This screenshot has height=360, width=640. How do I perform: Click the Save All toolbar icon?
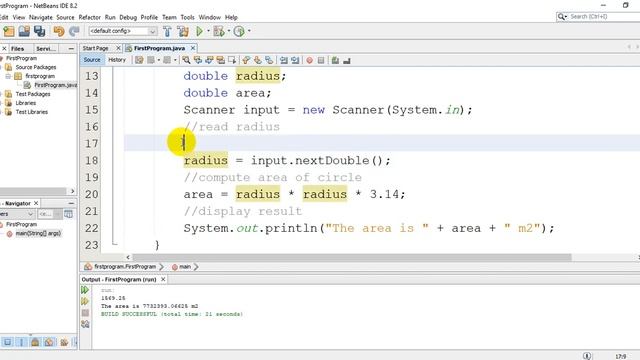coord(40,31)
